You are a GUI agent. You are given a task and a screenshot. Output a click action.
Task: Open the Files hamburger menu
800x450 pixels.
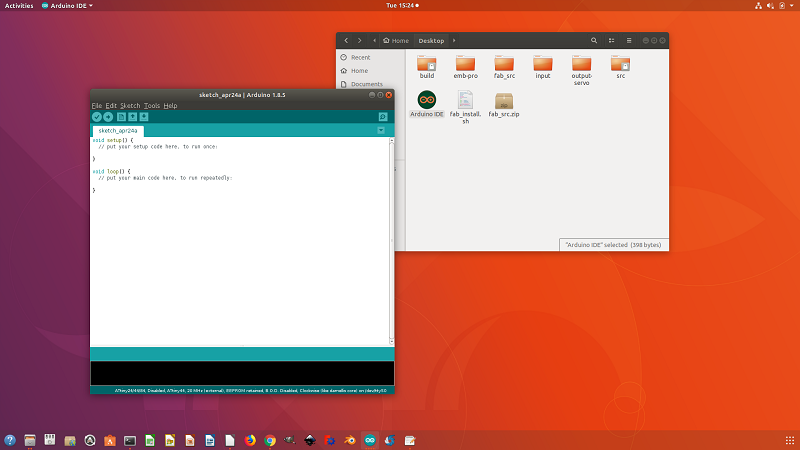click(x=629, y=40)
